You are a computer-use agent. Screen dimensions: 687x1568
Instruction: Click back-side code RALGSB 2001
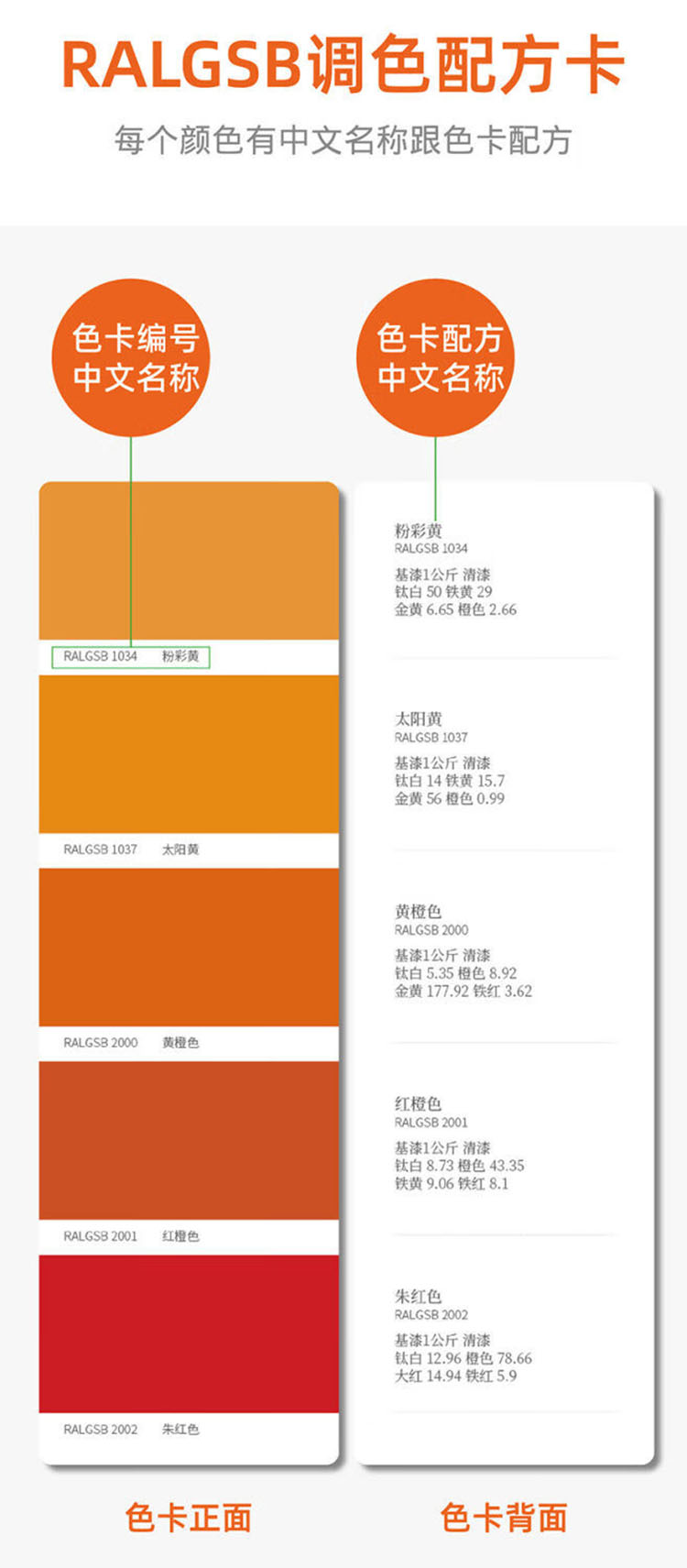click(x=431, y=1123)
